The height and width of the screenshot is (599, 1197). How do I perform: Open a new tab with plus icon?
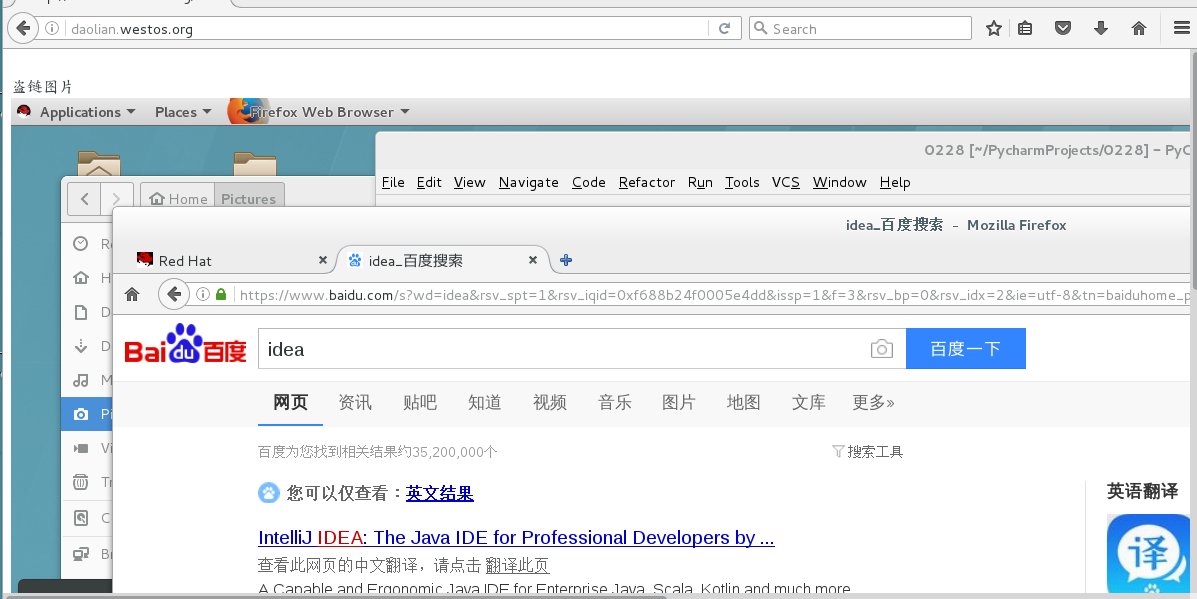click(566, 260)
